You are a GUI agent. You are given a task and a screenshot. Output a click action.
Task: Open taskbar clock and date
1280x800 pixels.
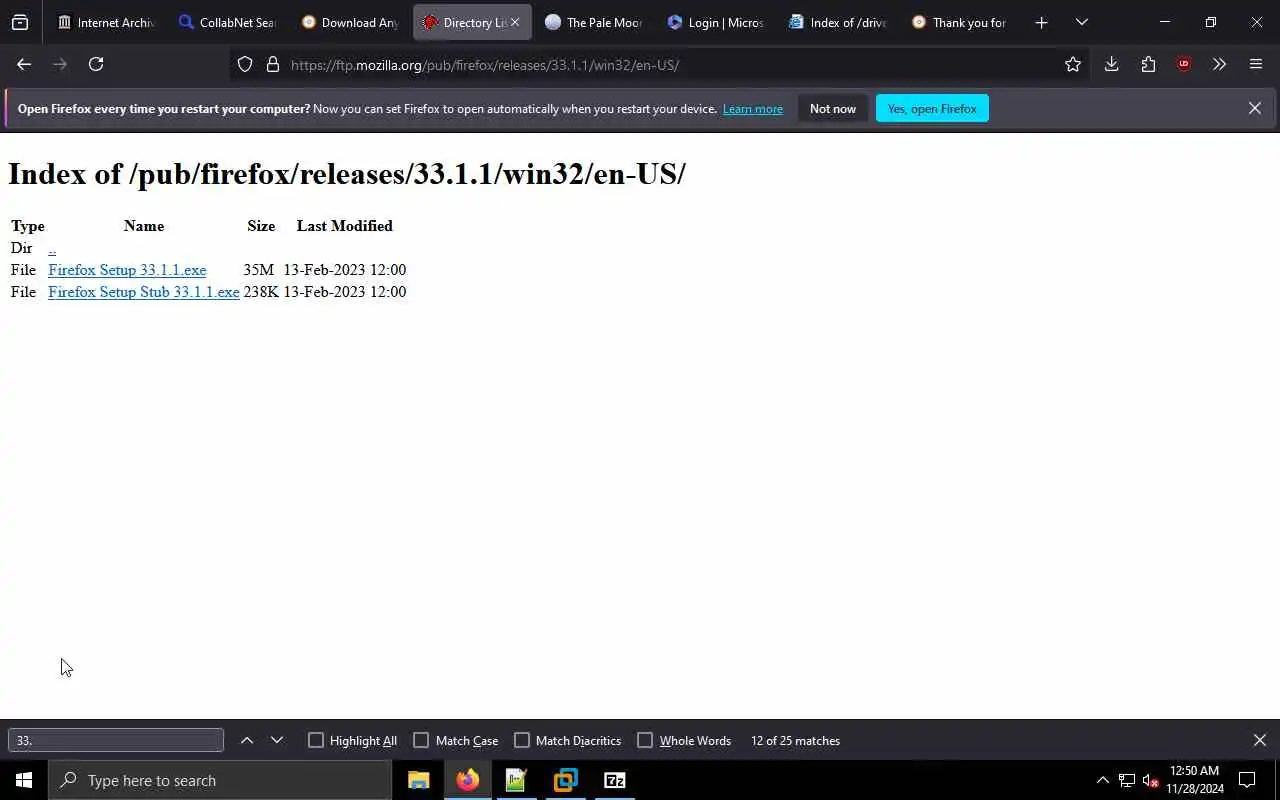tap(1194, 780)
